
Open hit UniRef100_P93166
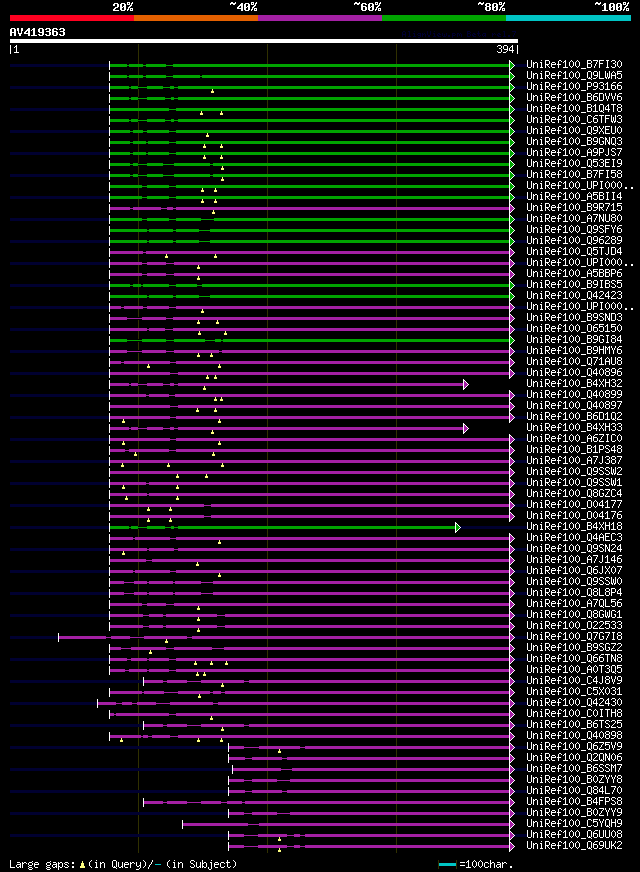pos(574,87)
